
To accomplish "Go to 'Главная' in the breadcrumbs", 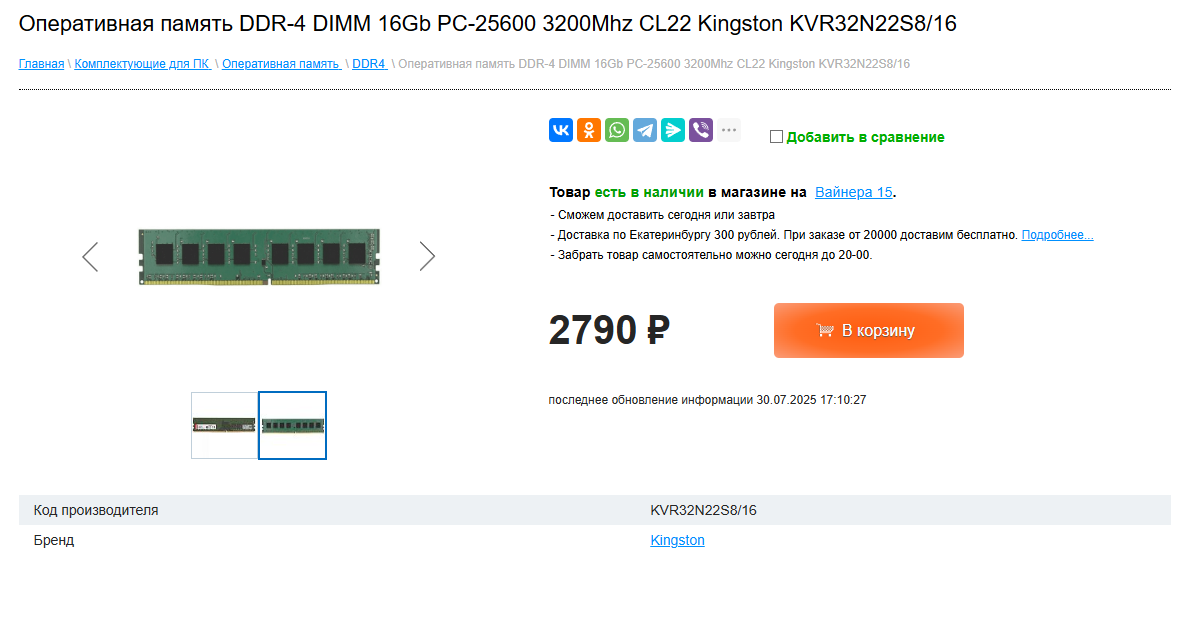I will point(41,64).
